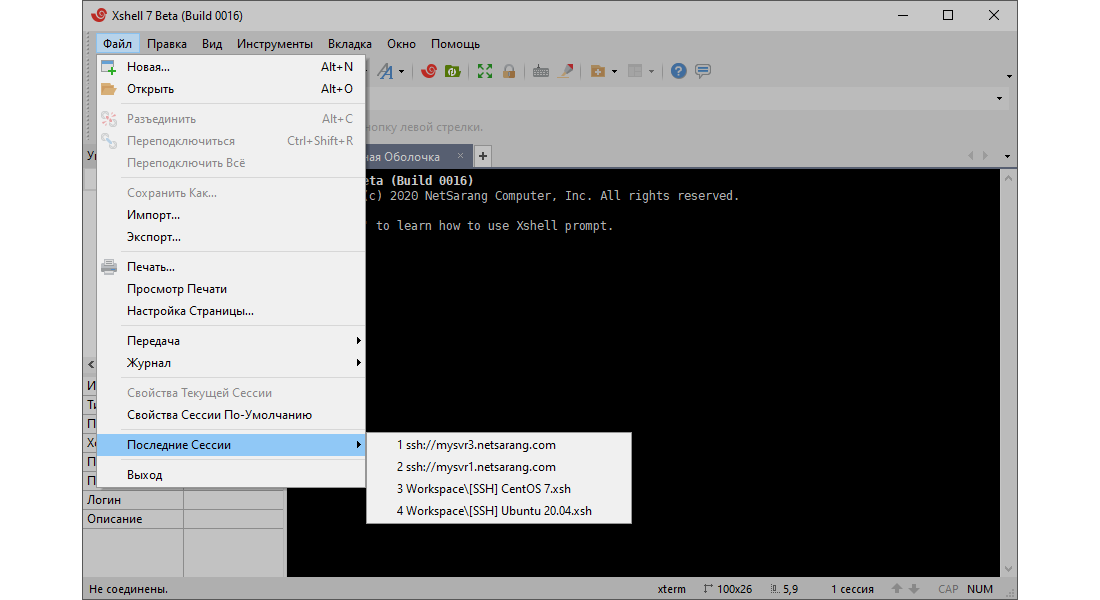The image size is (1100, 600).
Task: Click the folder-with-plus toolbar icon
Action: point(598,71)
